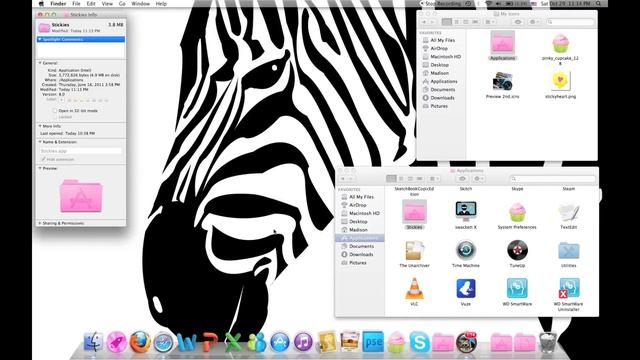Image resolution: width=640 pixels, height=360 pixels.
Task: Toggle Hide extension checkbox
Action: click(x=43, y=159)
